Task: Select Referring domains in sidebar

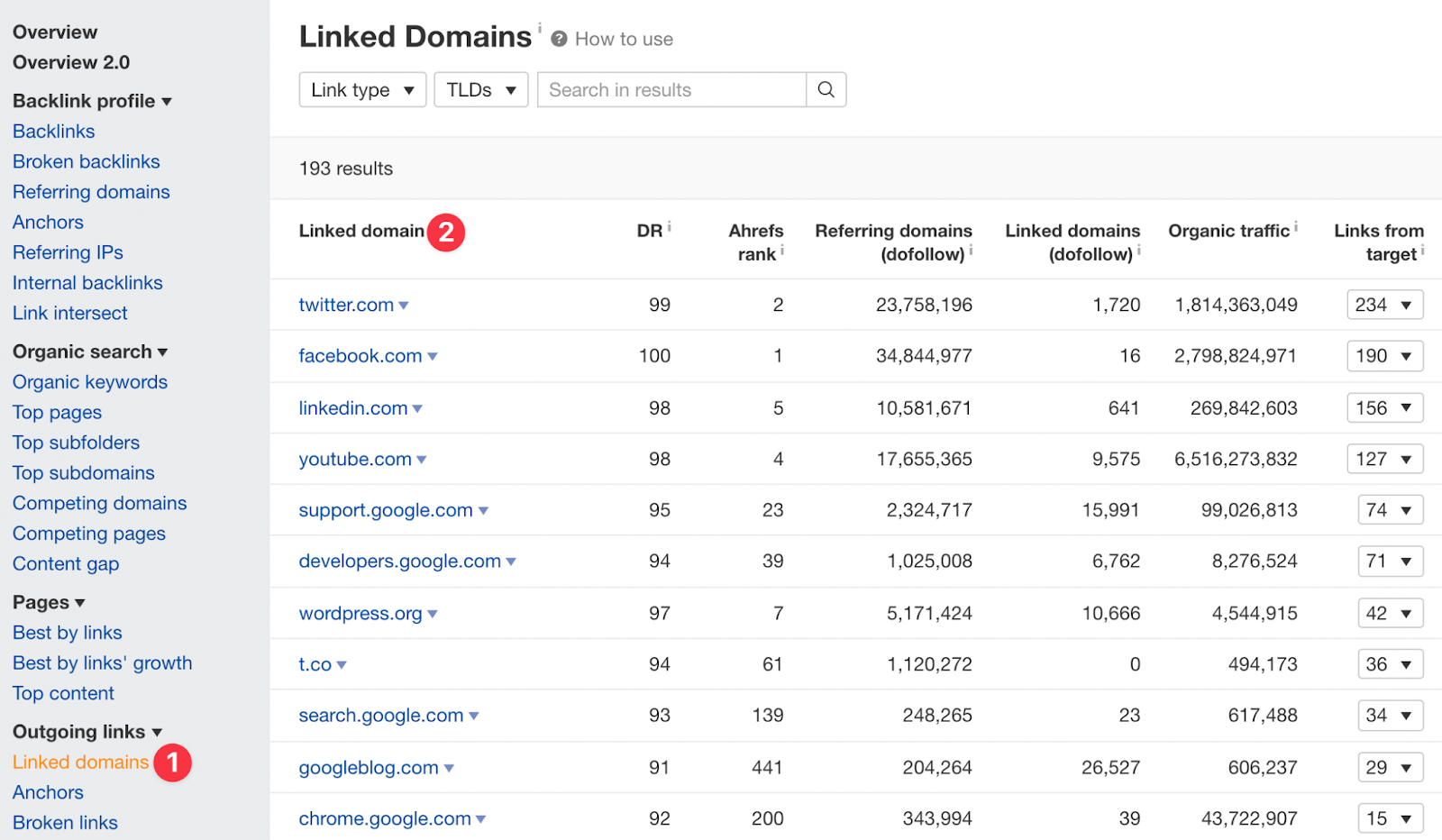Action: (91, 192)
